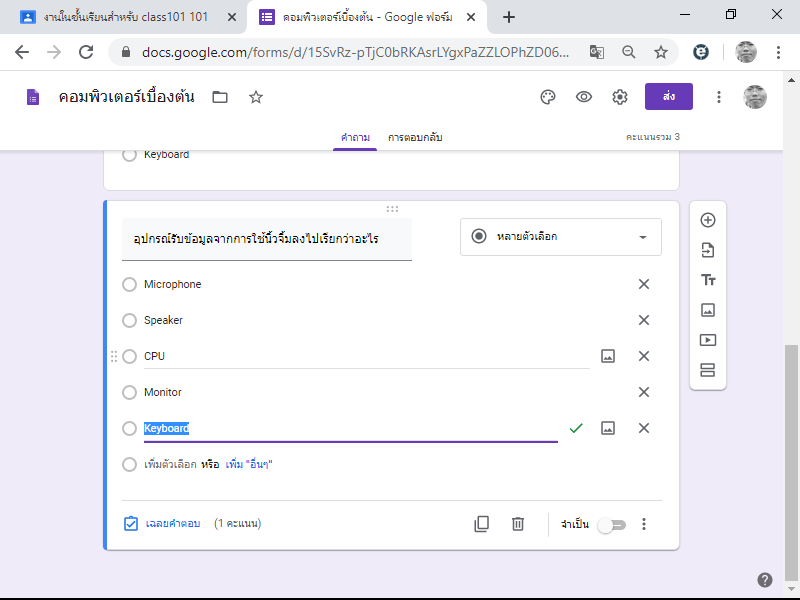The height and width of the screenshot is (600, 800).
Task: Click the zoom magnifier icon in address bar
Action: 629,52
